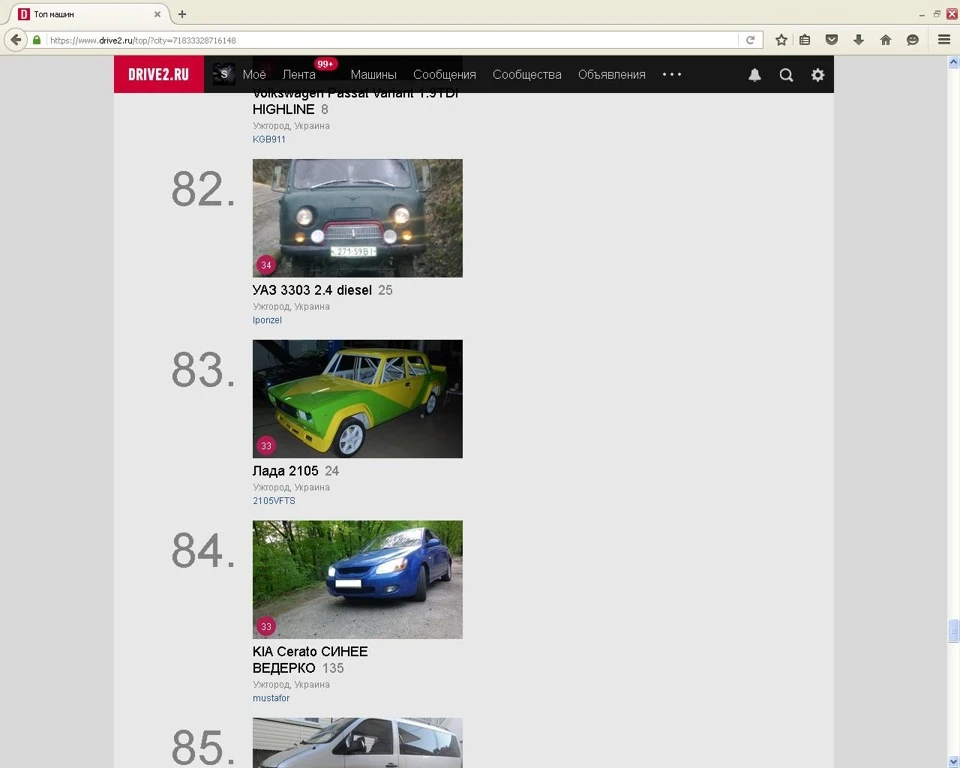Click the 135 count next to ВЕДЕРКО
The image size is (960, 768).
333,668
